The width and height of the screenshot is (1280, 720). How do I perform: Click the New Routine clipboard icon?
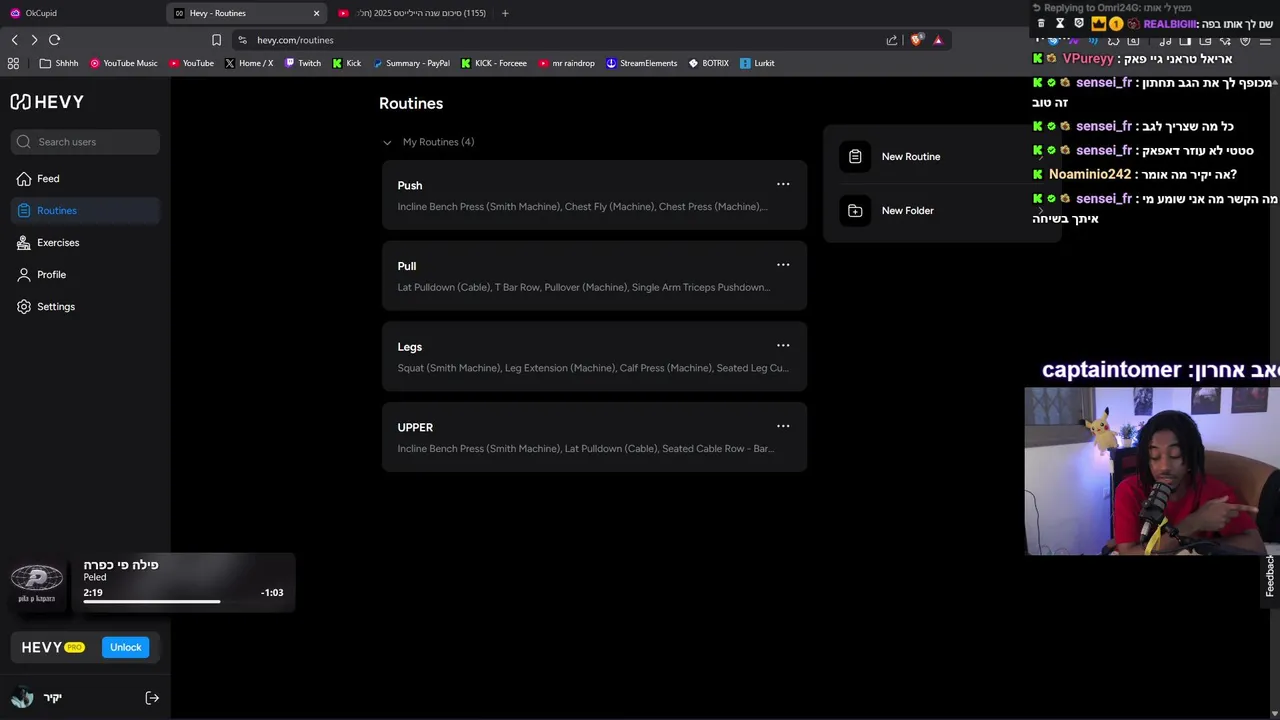[x=855, y=157]
